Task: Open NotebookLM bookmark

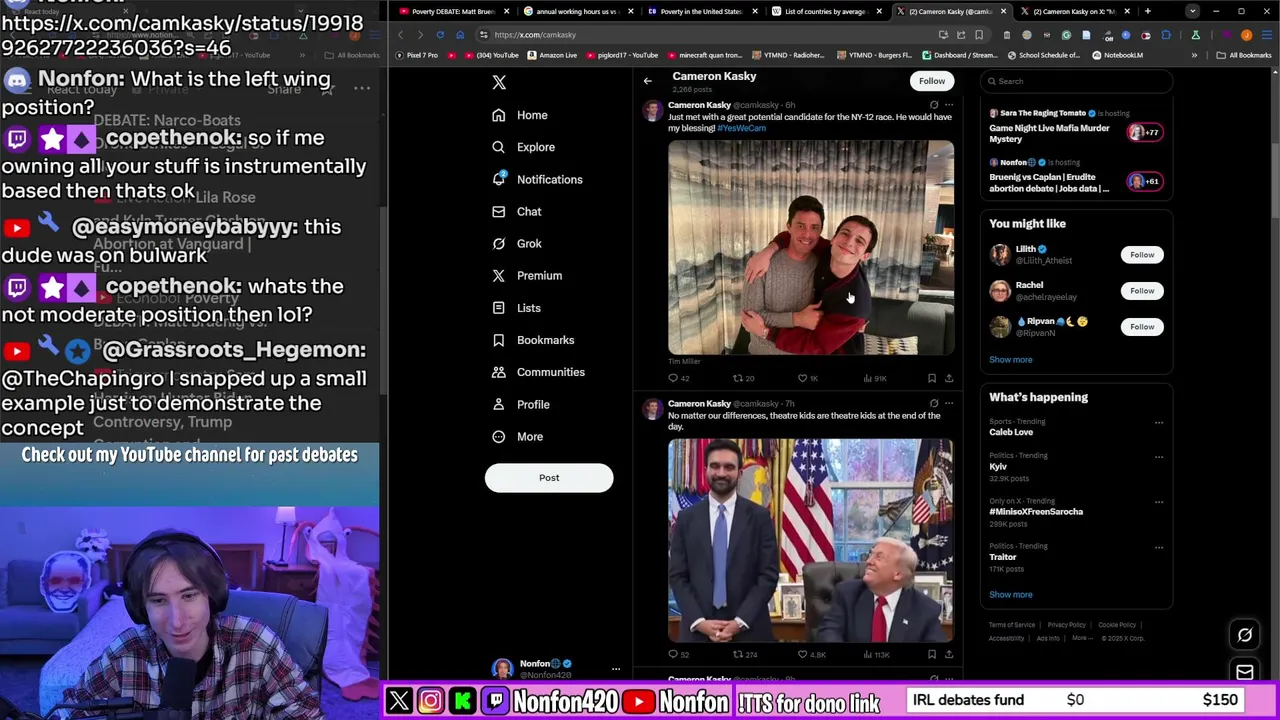Action: (1117, 55)
